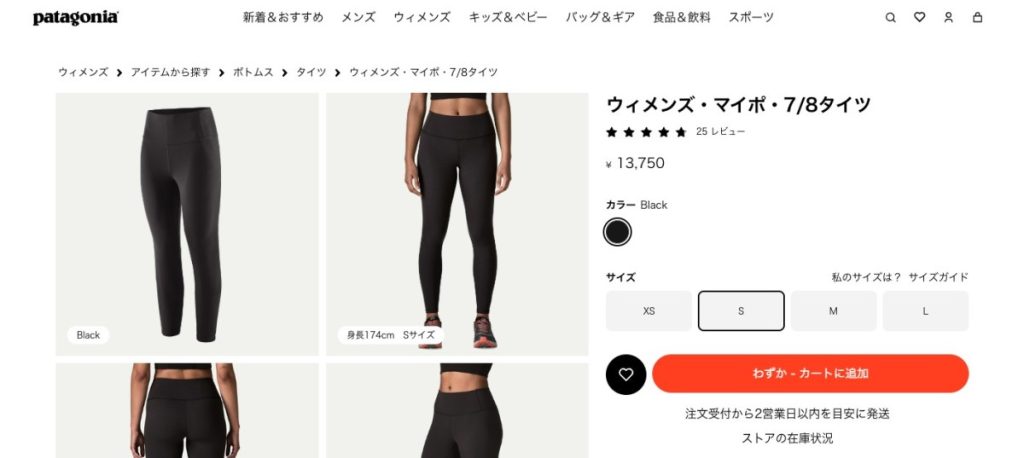Open the front-view model photo thumbnail
Image resolution: width=1024 pixels, height=458 pixels.
pyautogui.click(x=457, y=224)
